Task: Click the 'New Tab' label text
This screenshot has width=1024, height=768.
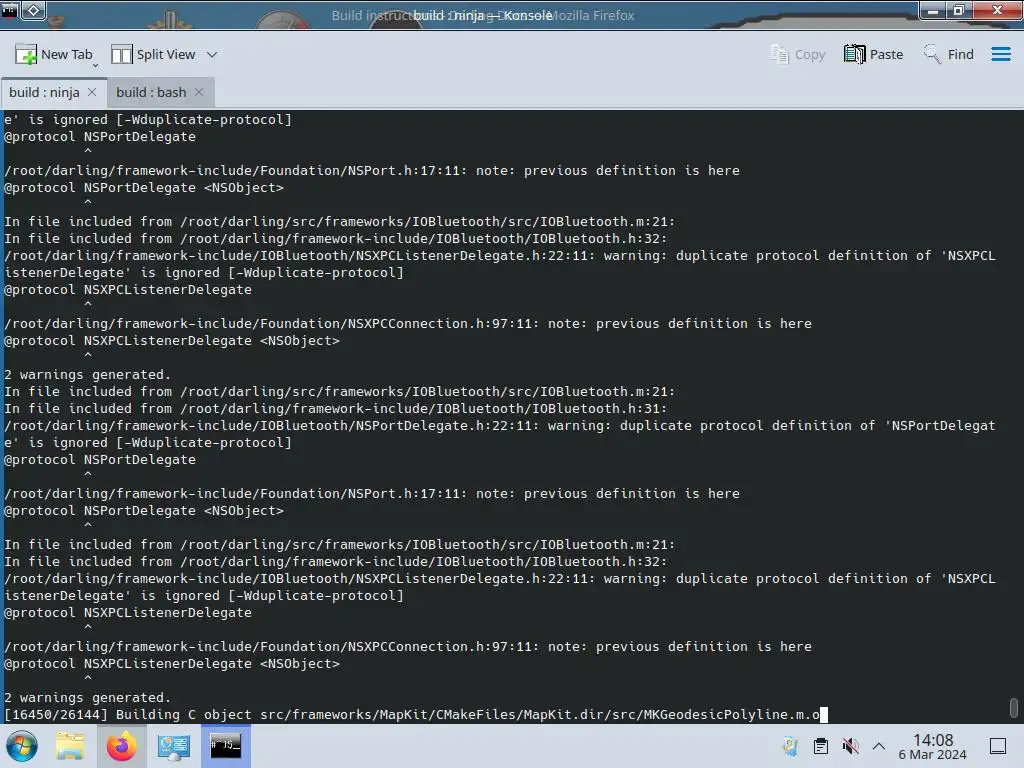Action: [x=67, y=54]
